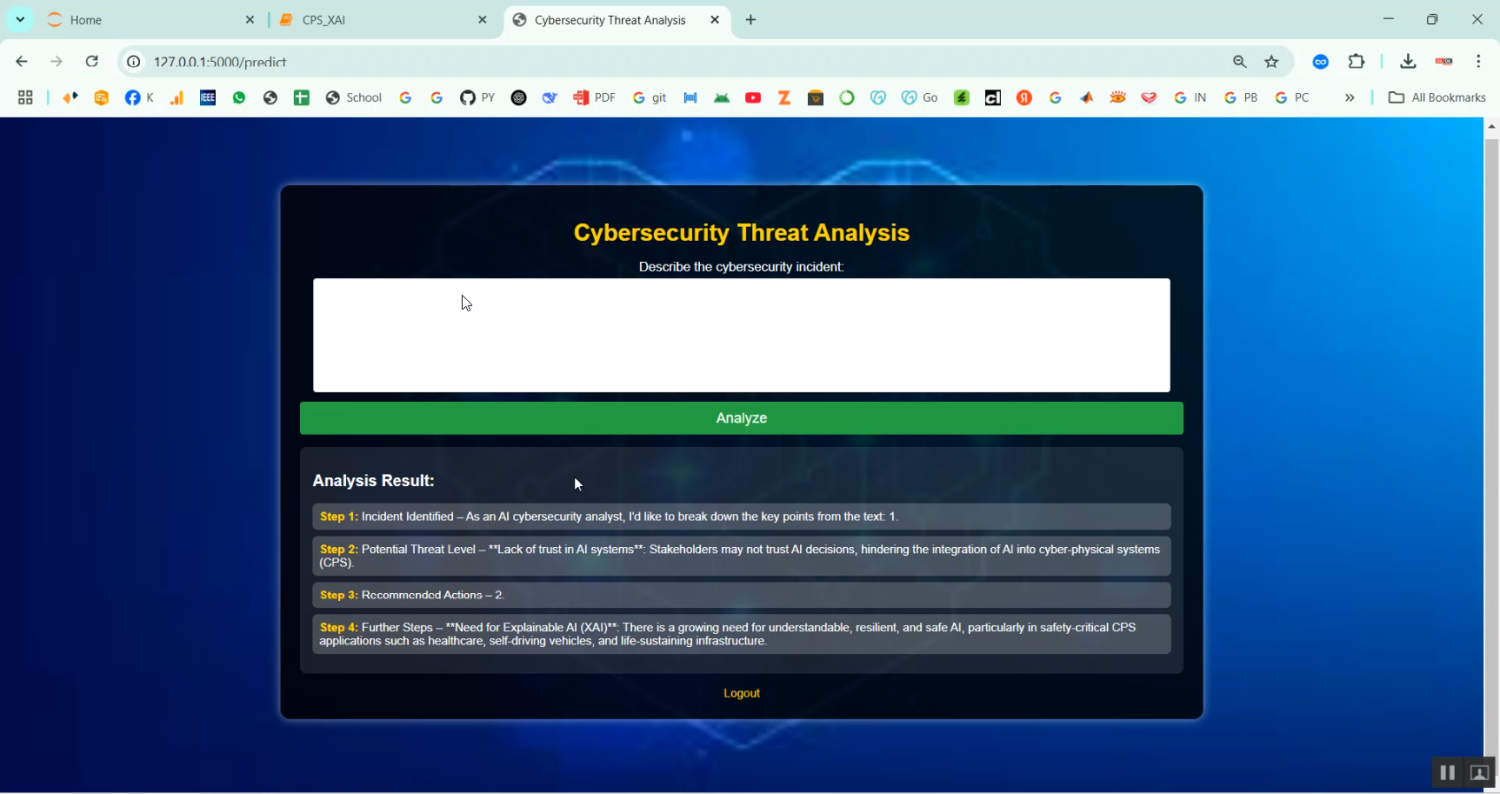Open the Downloads panel

[1408, 62]
